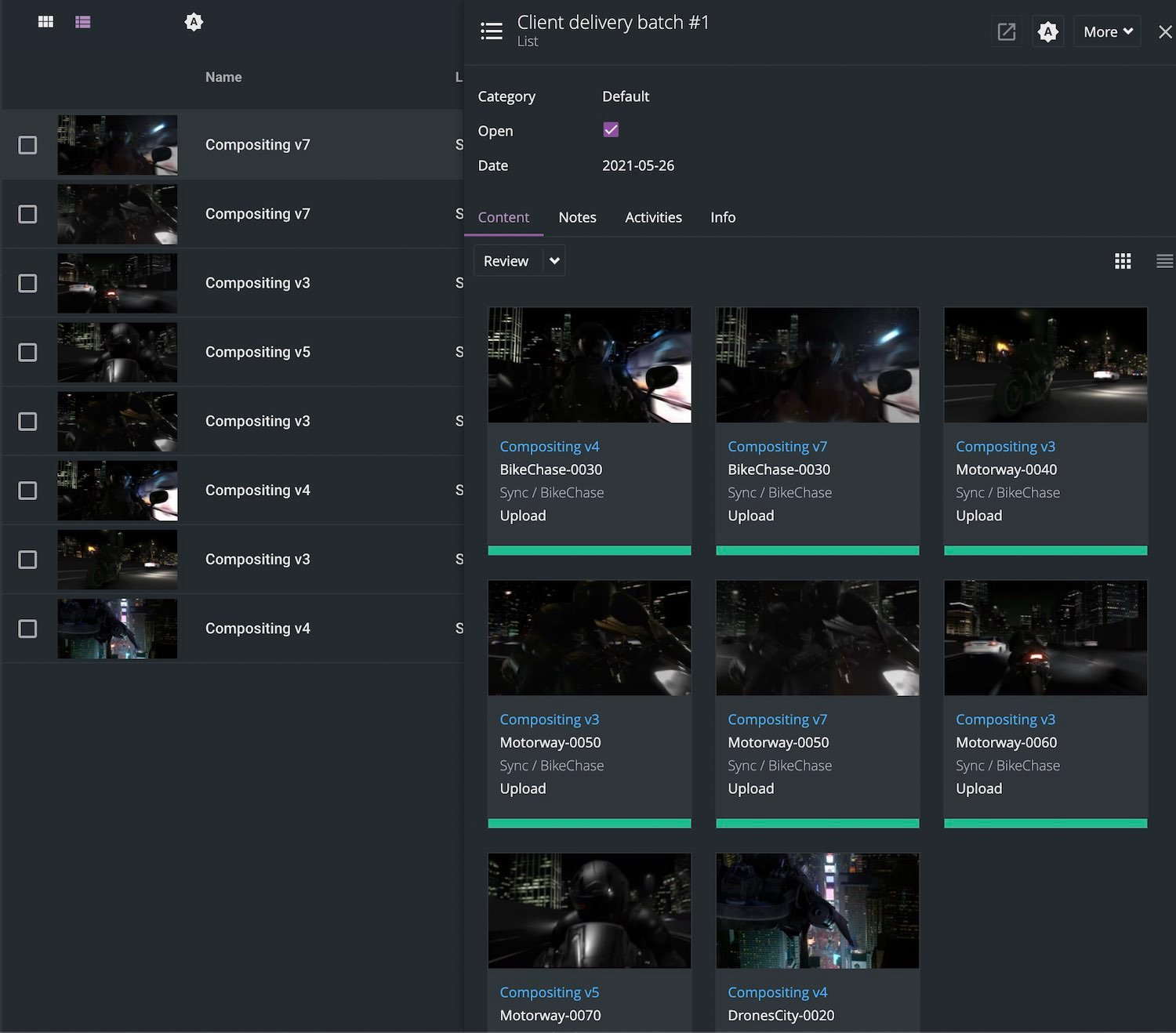Toggle the Open checkbox

point(611,130)
